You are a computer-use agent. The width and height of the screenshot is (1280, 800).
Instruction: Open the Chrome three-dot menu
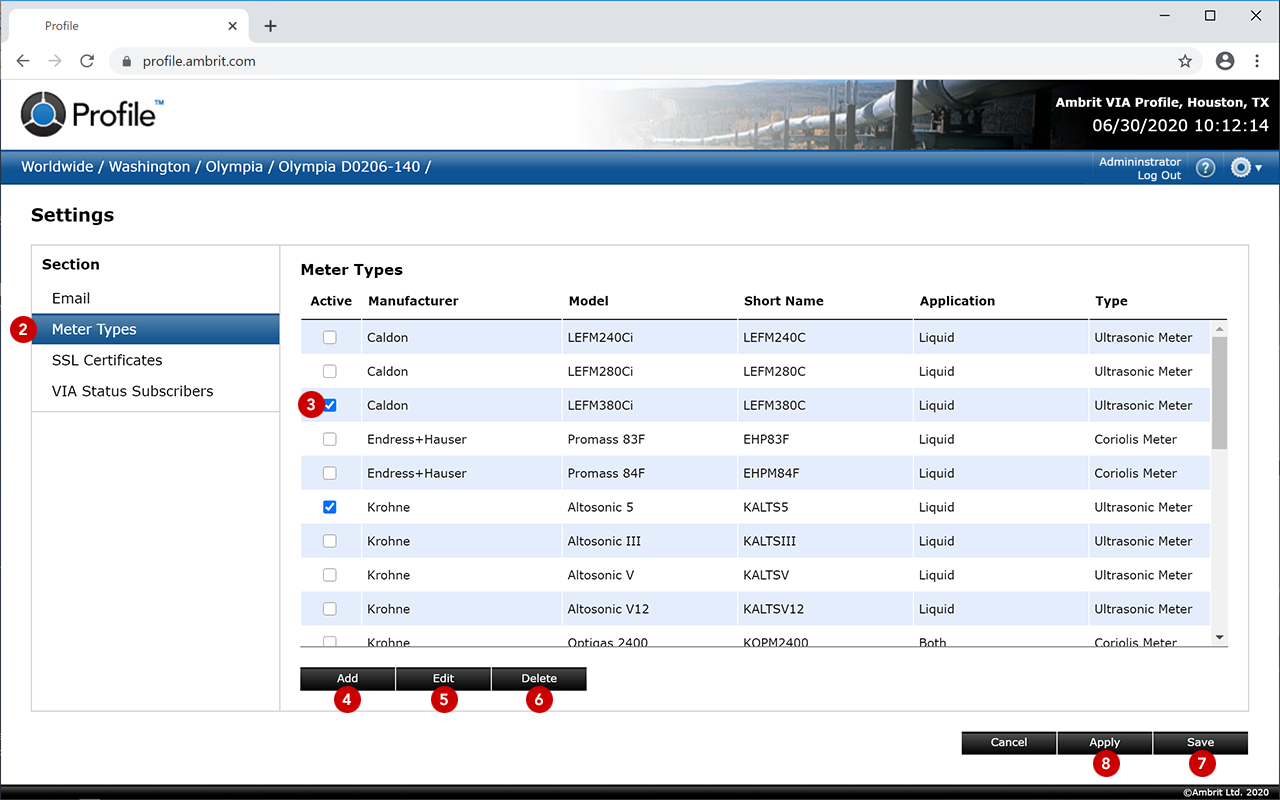tap(1257, 61)
